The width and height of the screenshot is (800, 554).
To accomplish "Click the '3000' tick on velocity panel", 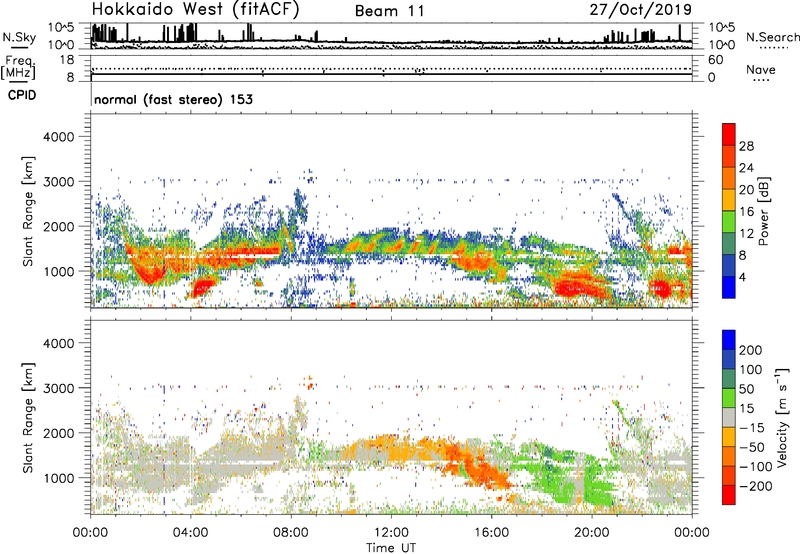I will pos(59,388).
